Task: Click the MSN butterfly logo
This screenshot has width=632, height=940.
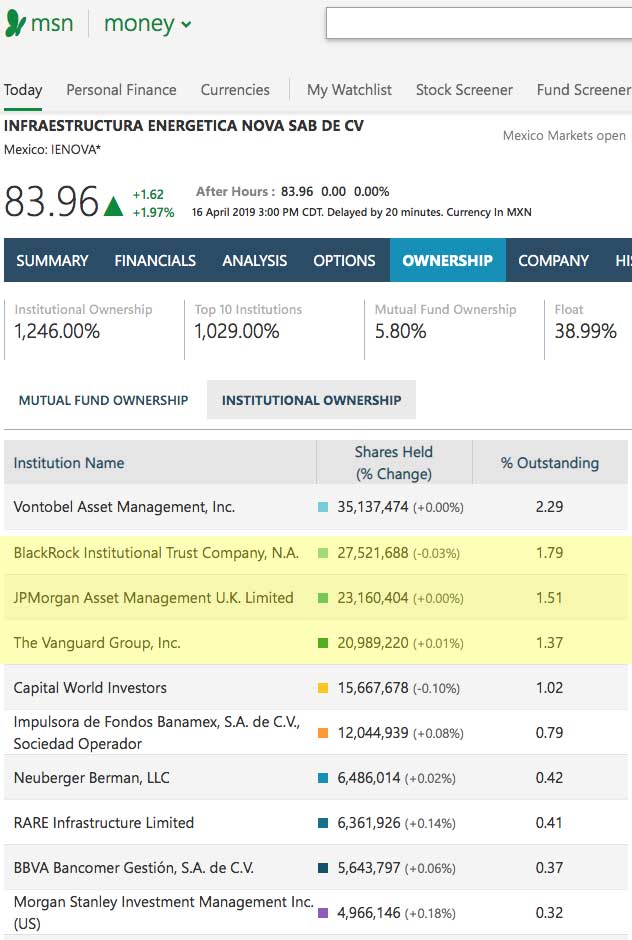Action: pos(15,23)
